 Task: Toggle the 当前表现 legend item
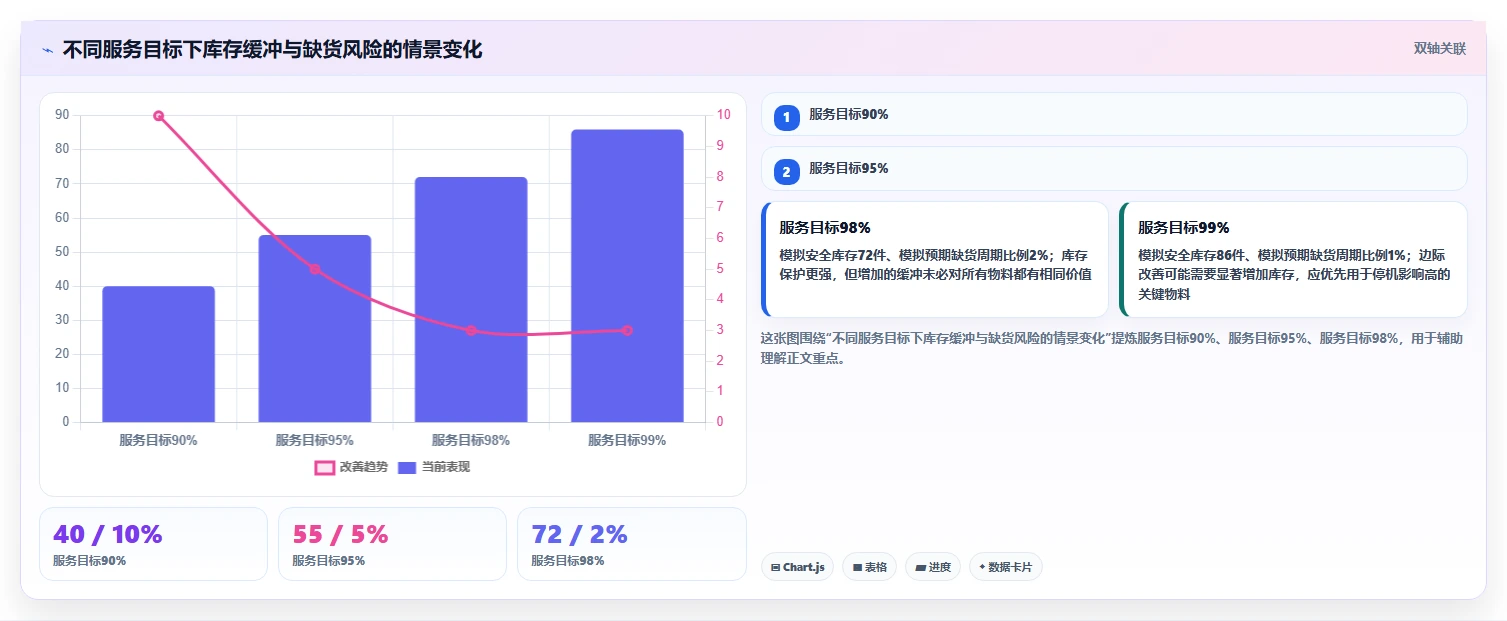pyautogui.click(x=434, y=467)
